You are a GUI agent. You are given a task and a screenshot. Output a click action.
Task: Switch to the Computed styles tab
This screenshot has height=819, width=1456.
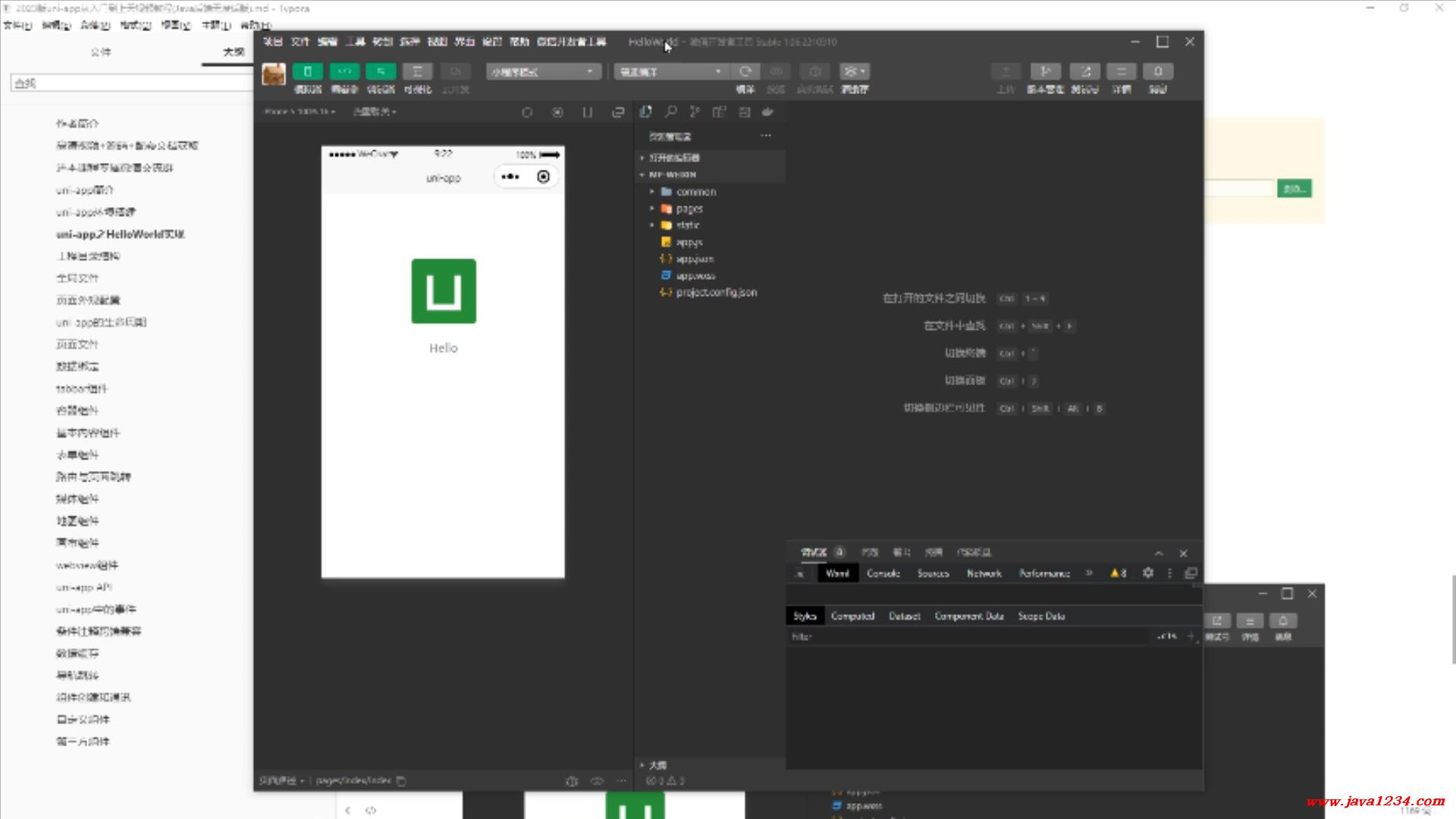tap(852, 616)
